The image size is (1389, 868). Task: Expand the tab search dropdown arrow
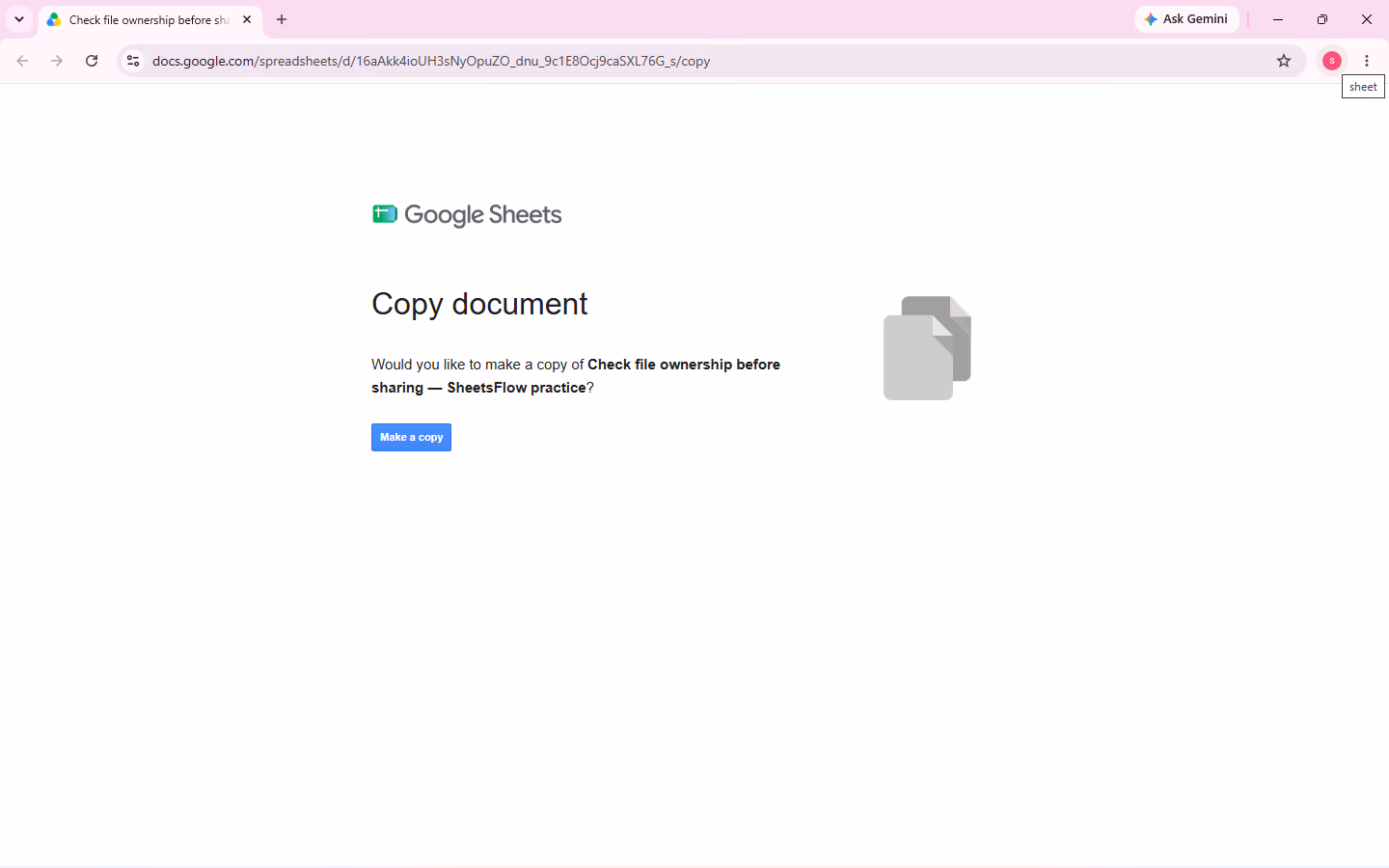click(19, 19)
